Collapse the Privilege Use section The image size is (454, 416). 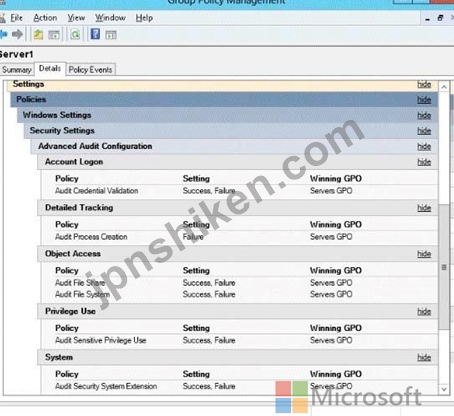tap(424, 312)
